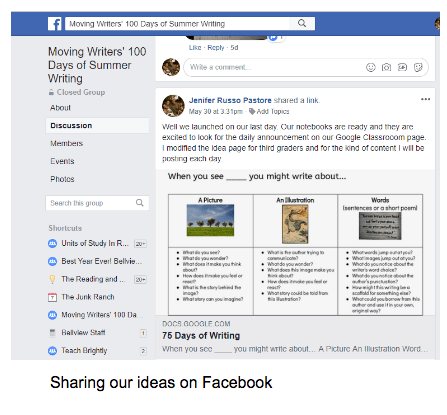The image size is (447, 415).
Task: Click calendar icon beside The Junk Ranch
Action: pos(52,297)
